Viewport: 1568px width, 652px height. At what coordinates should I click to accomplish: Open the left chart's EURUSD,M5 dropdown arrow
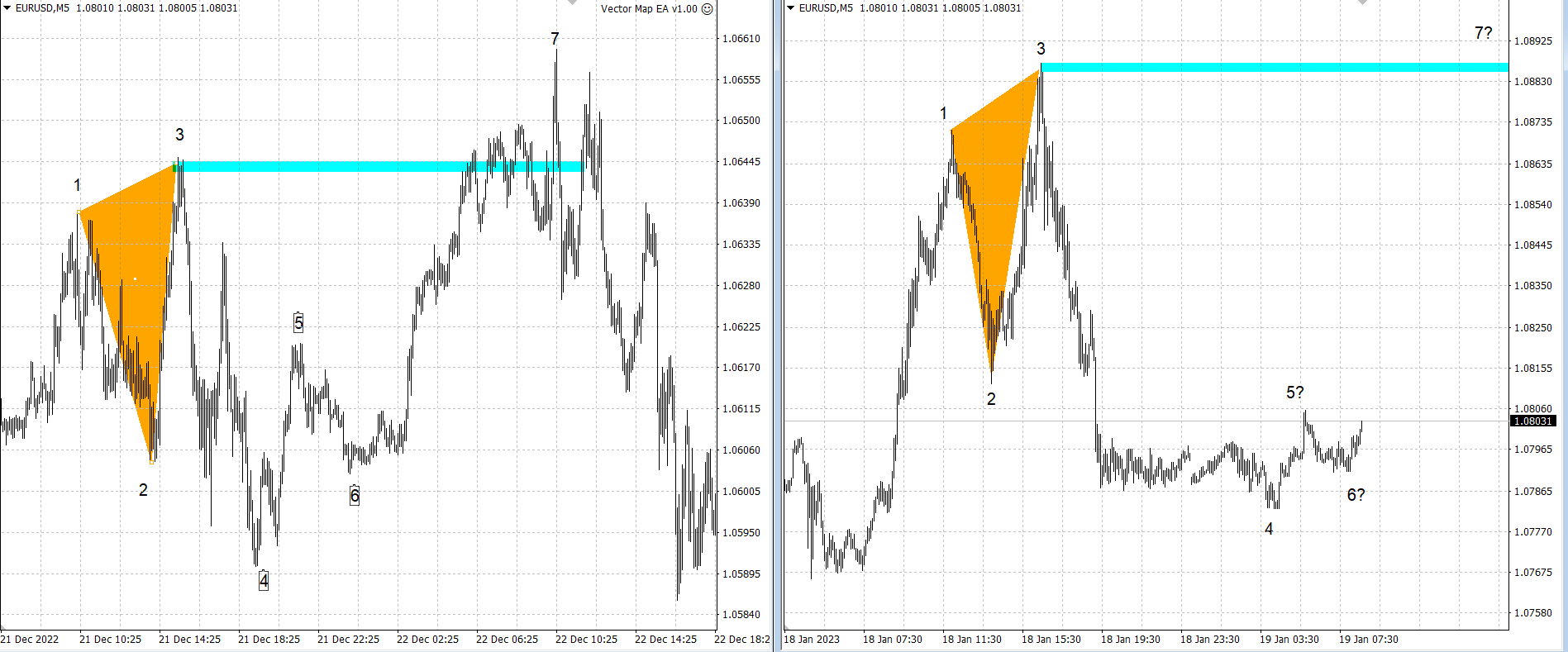click(7, 8)
